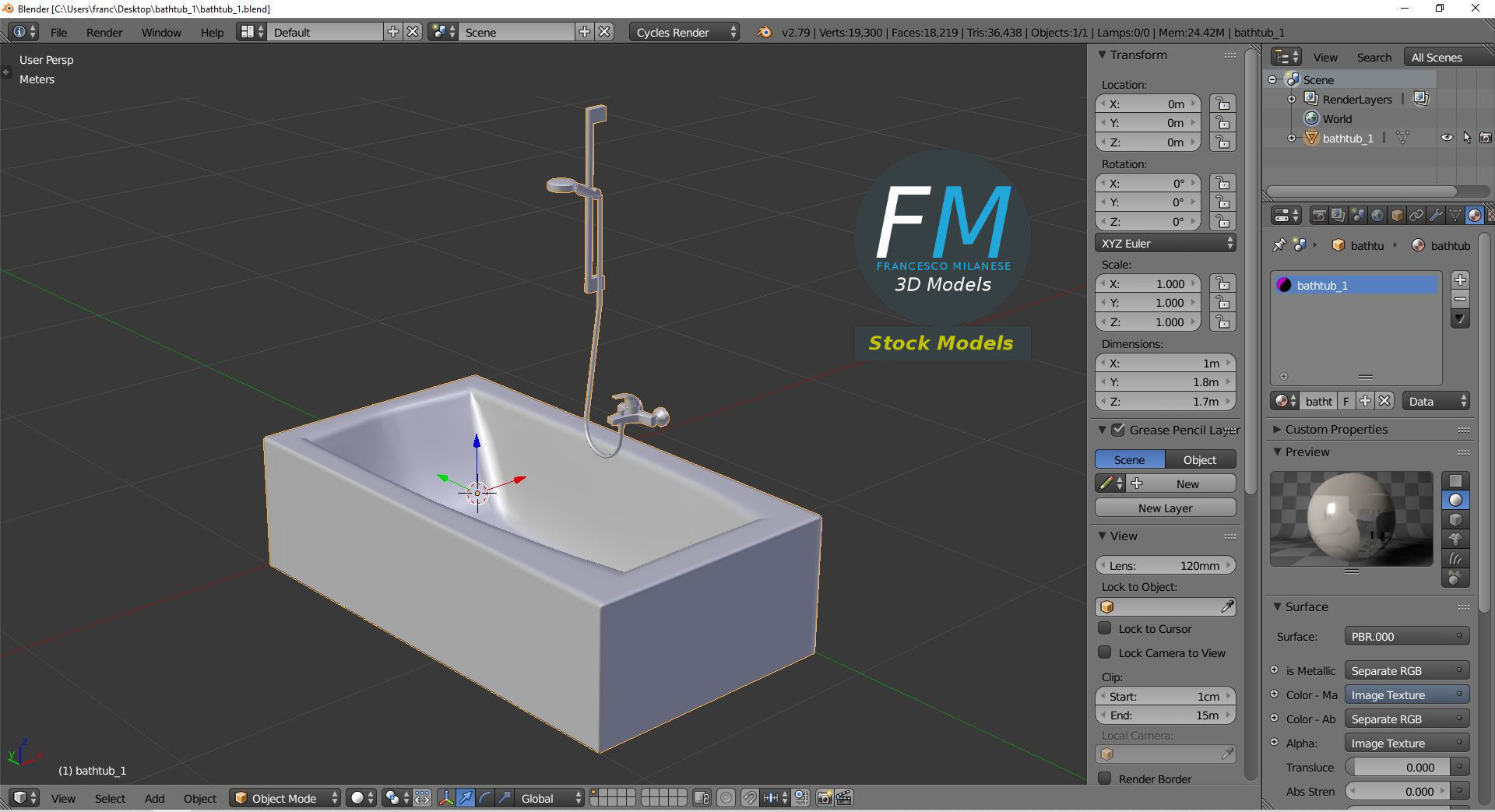Select the Object grease pencil source button
Screen dimensions: 1495x812
tap(1200, 459)
